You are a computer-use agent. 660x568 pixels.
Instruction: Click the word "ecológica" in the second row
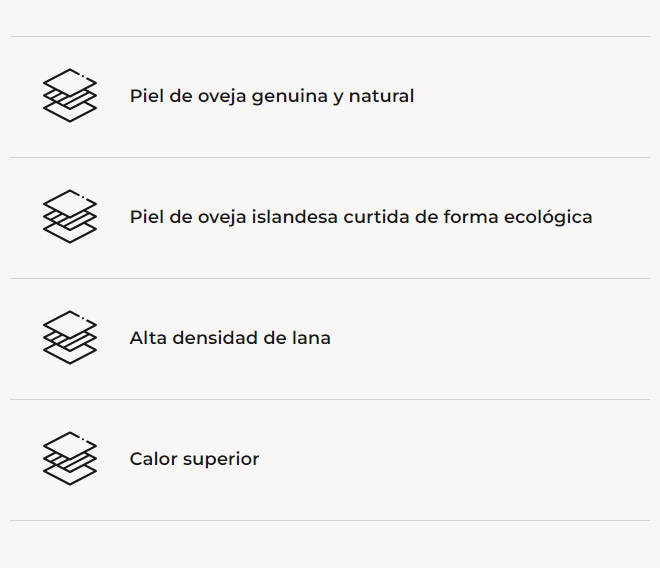pyautogui.click(x=550, y=217)
